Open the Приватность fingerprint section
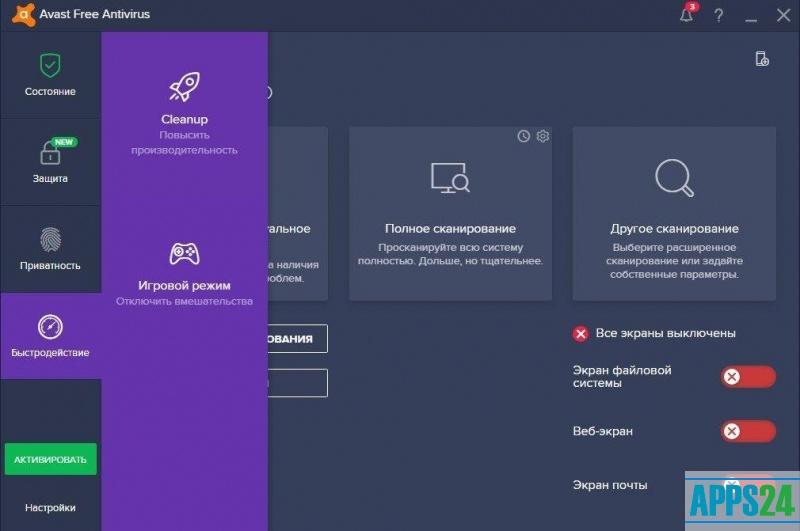800x531 pixels. 50,249
